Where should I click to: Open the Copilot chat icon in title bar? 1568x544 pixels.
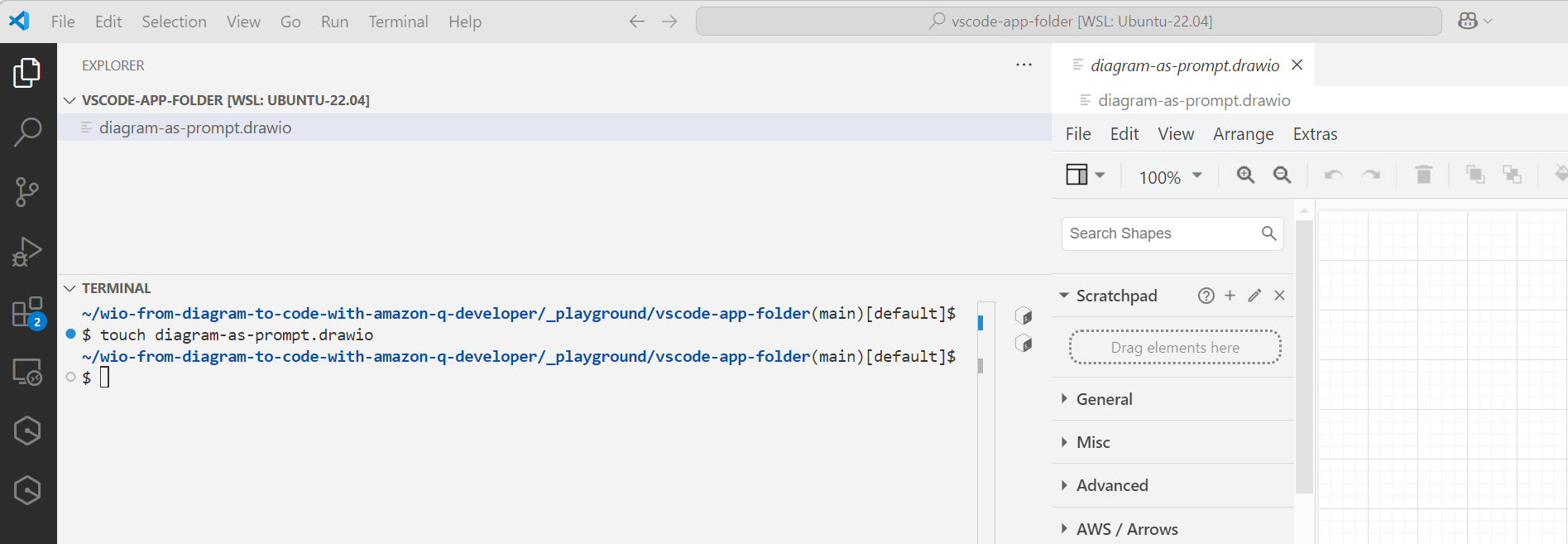1468,21
